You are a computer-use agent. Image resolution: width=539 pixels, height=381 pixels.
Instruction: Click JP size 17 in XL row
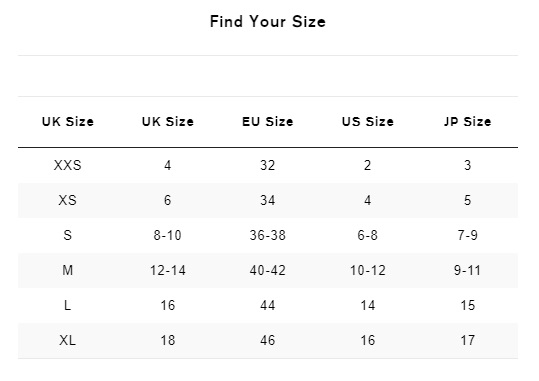(x=468, y=340)
